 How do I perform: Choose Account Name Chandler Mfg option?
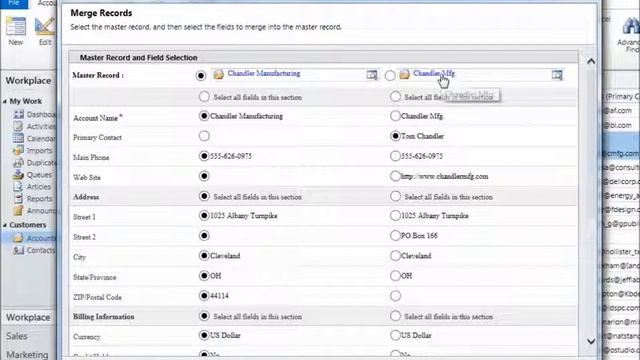[x=395, y=116]
